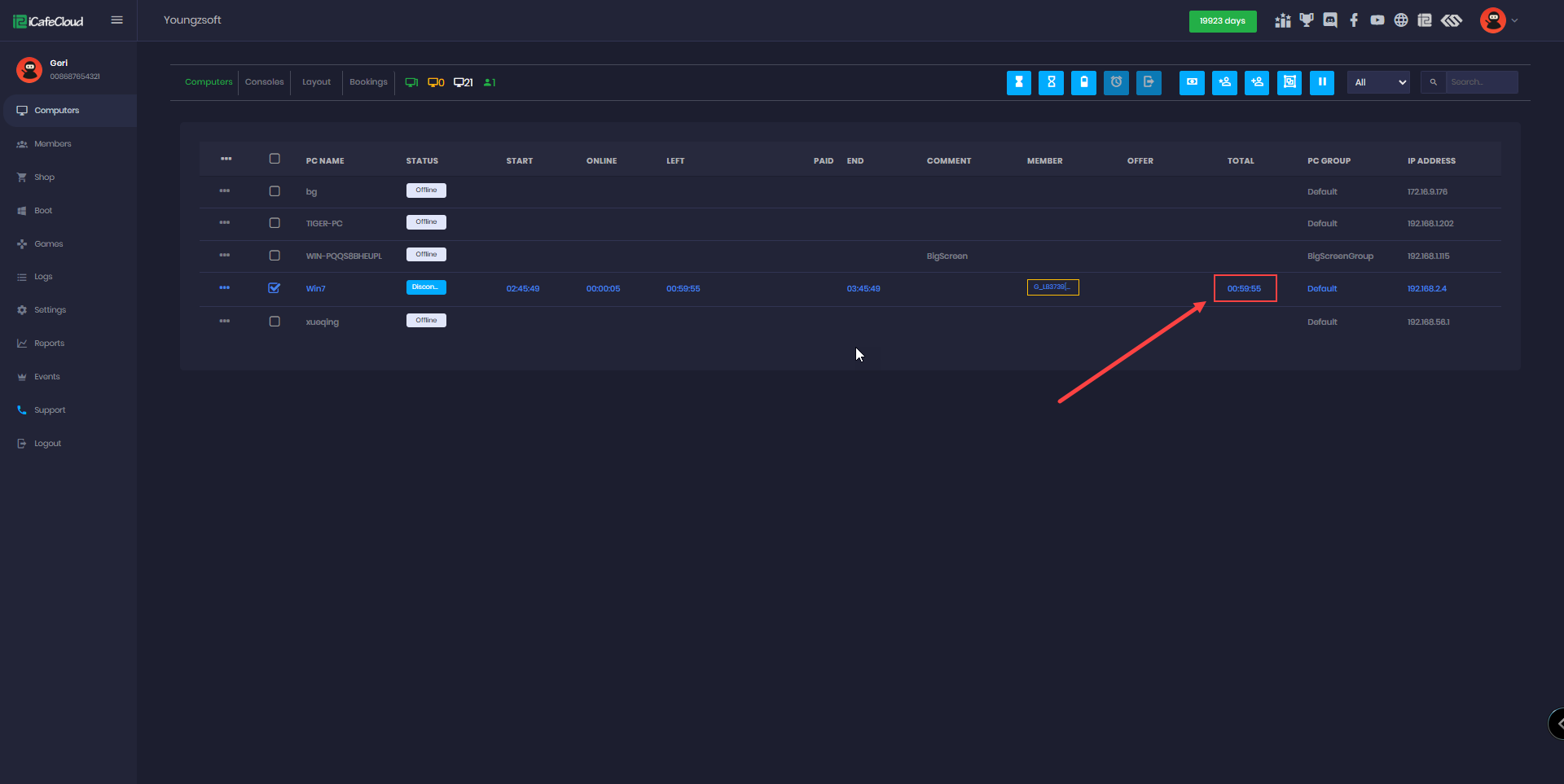The image size is (1564, 784).
Task: Click the cash/money toolbar button
Action: tap(1192, 82)
